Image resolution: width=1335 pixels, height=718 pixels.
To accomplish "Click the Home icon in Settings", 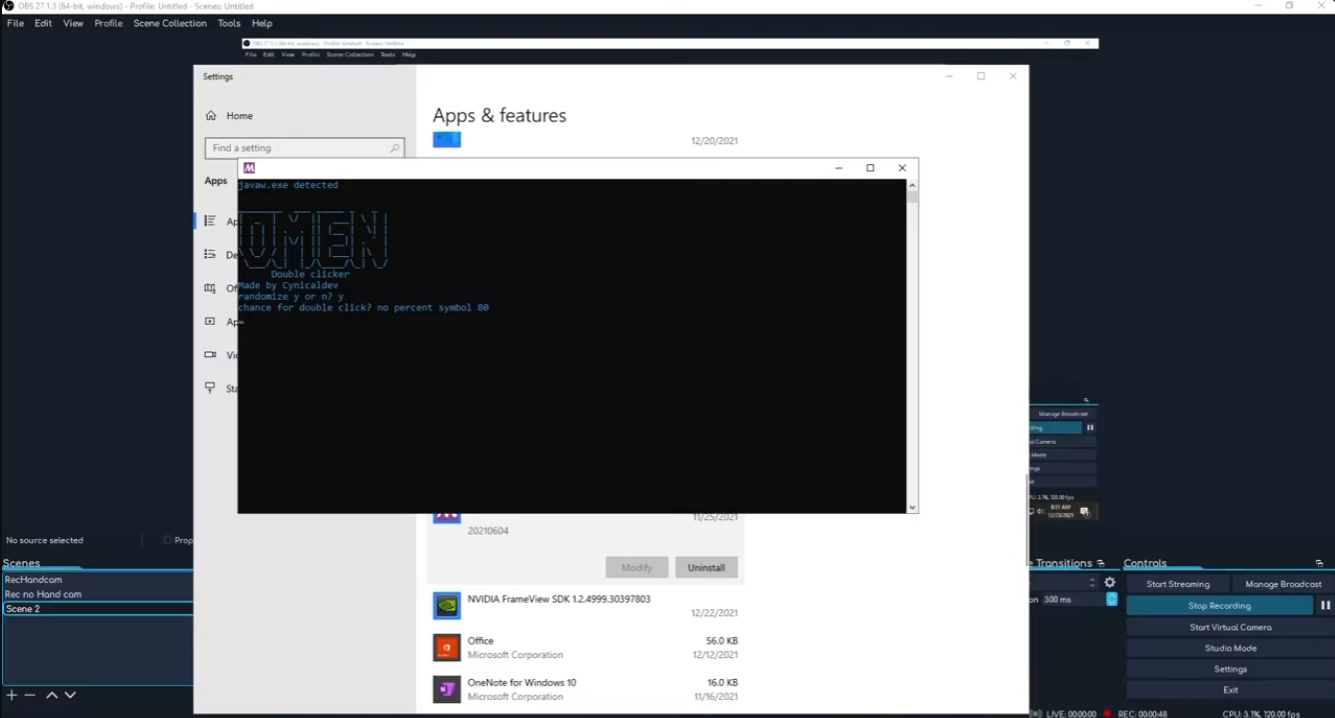I will coord(211,116).
